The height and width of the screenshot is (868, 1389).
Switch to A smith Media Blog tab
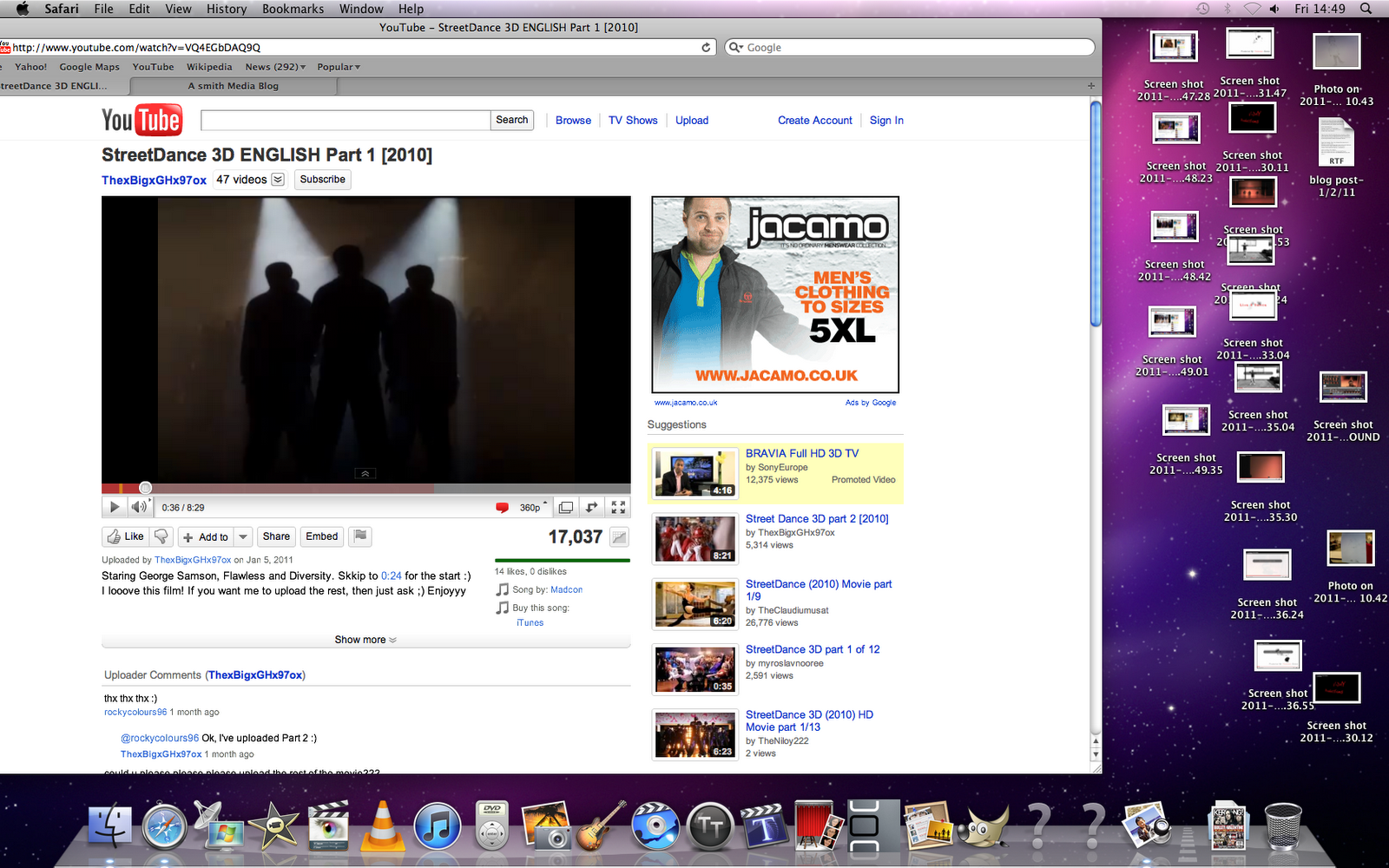tap(234, 86)
